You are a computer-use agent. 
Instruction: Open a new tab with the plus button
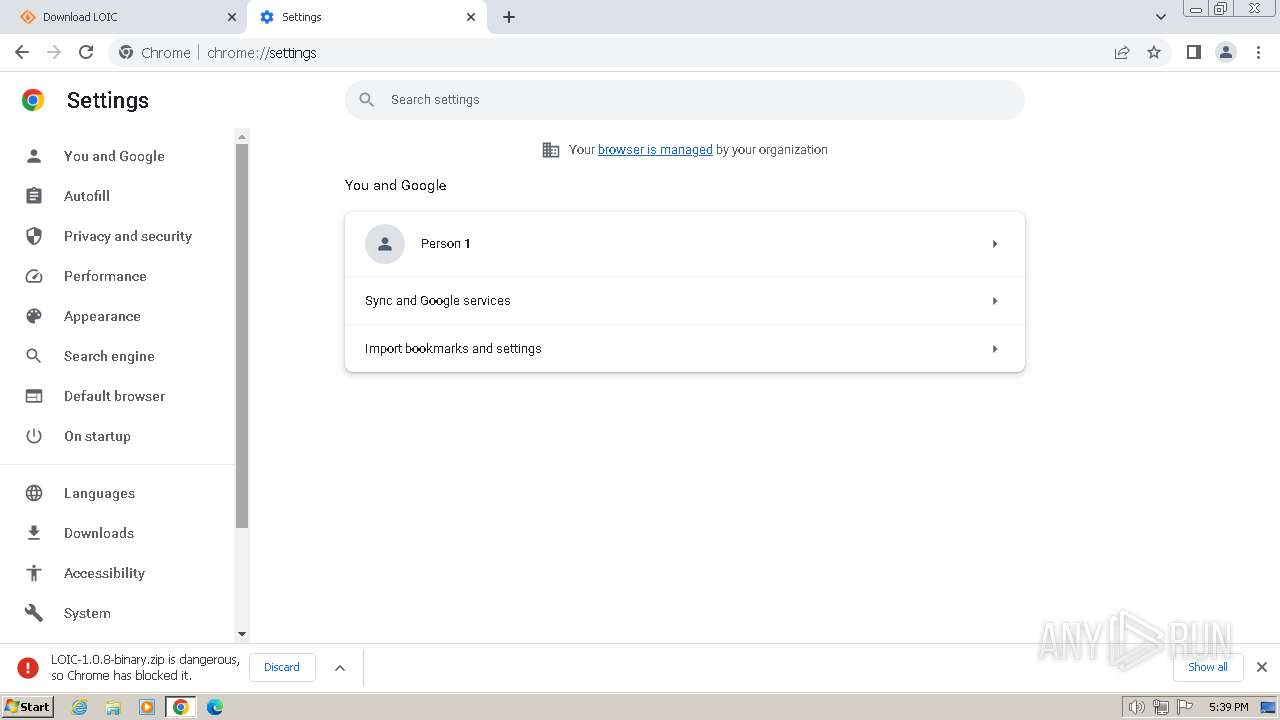click(509, 17)
